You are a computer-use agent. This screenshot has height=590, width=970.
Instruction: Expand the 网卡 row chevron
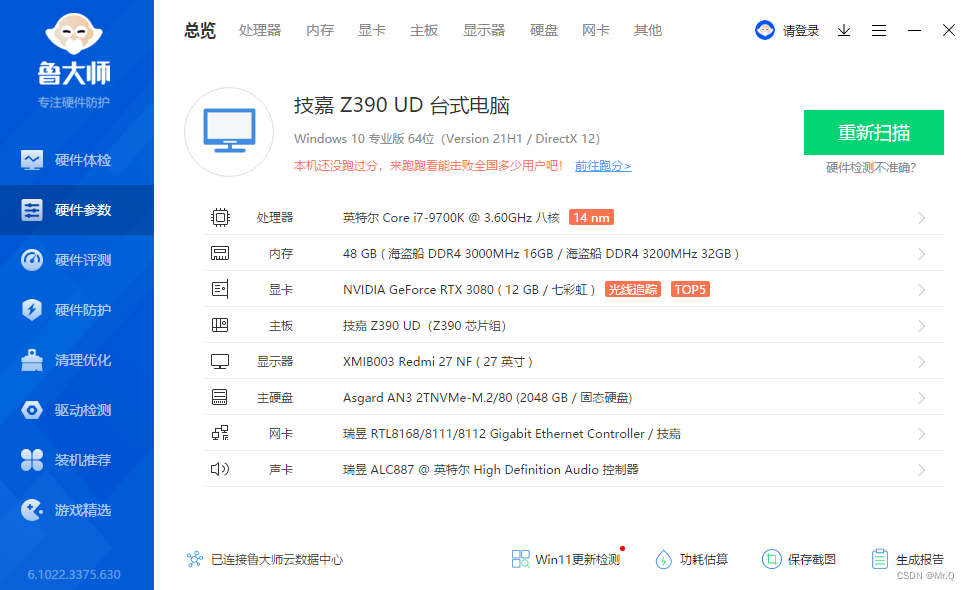point(922,434)
